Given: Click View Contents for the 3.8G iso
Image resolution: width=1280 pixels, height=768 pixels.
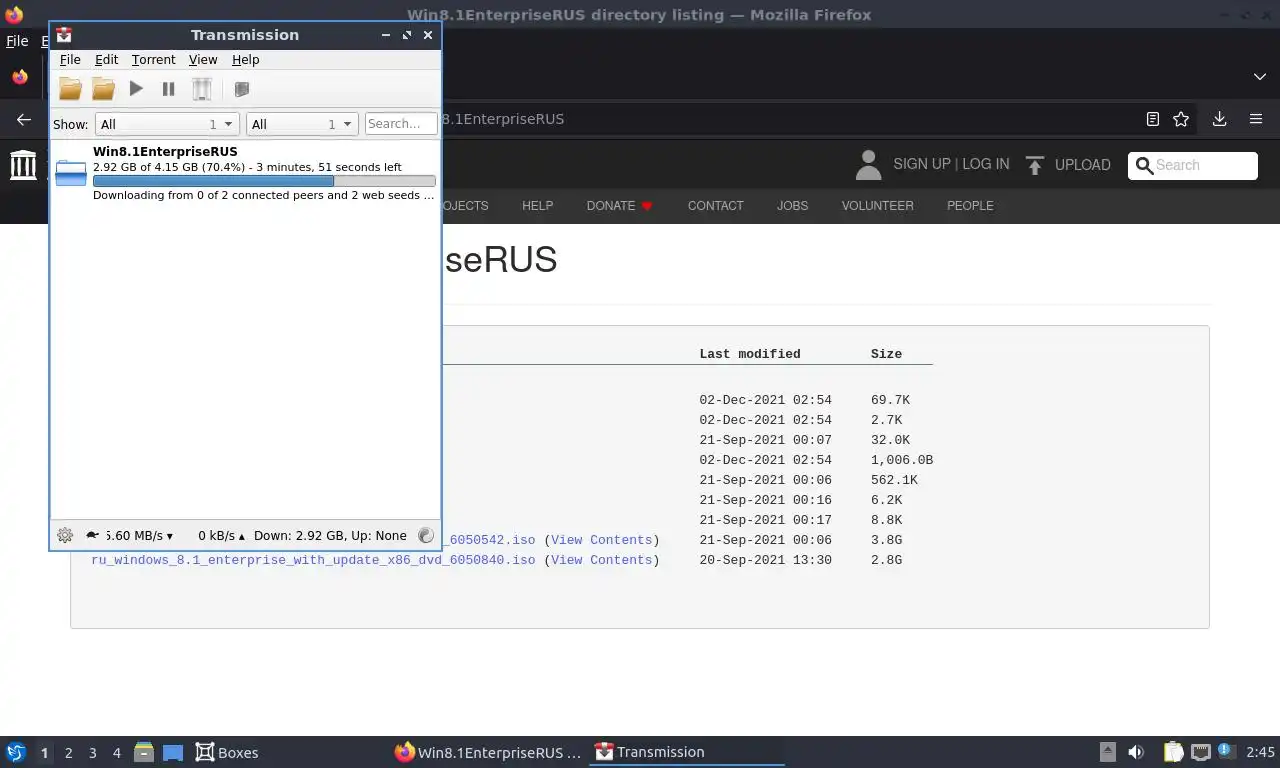Looking at the screenshot, I should [x=601, y=540].
